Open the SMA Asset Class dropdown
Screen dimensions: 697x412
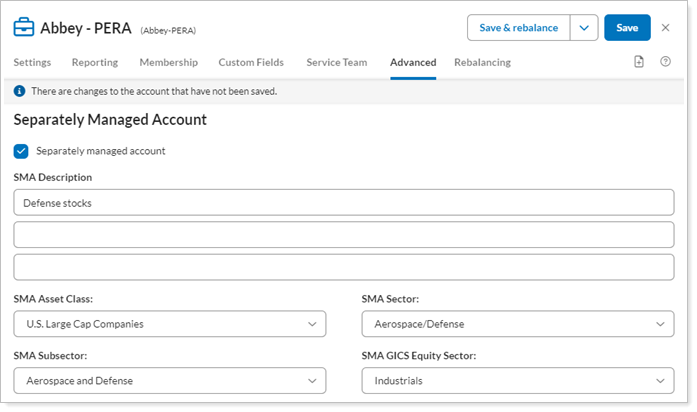click(170, 324)
